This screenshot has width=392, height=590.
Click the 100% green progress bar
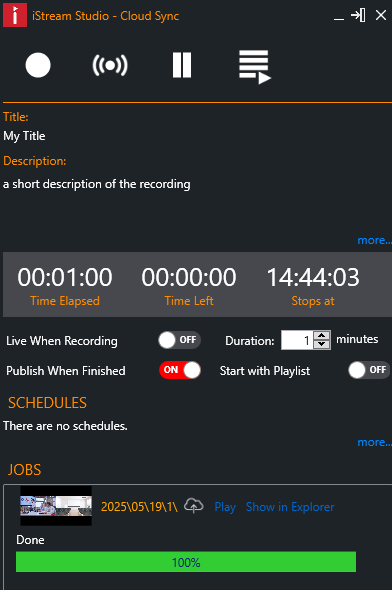point(186,562)
